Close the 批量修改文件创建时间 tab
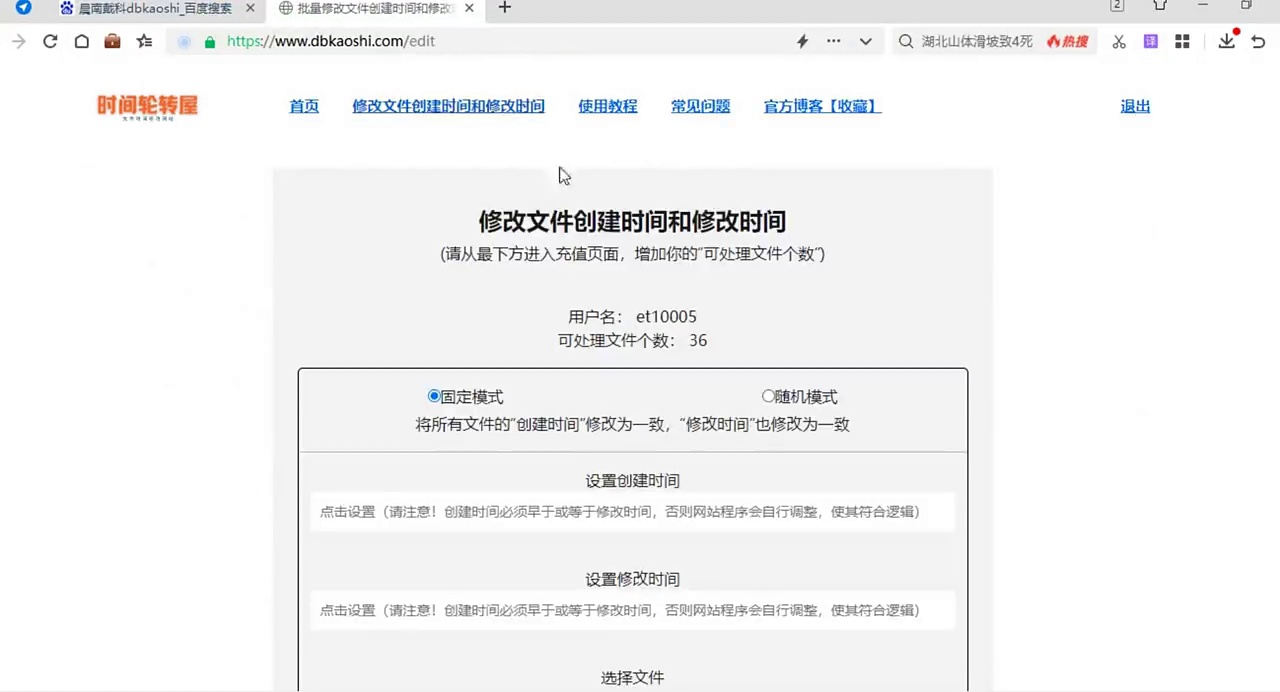Screen dimensions: 1280x692 [469, 8]
